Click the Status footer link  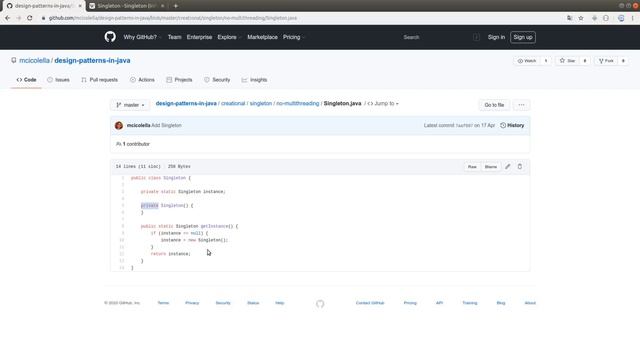tap(253, 303)
